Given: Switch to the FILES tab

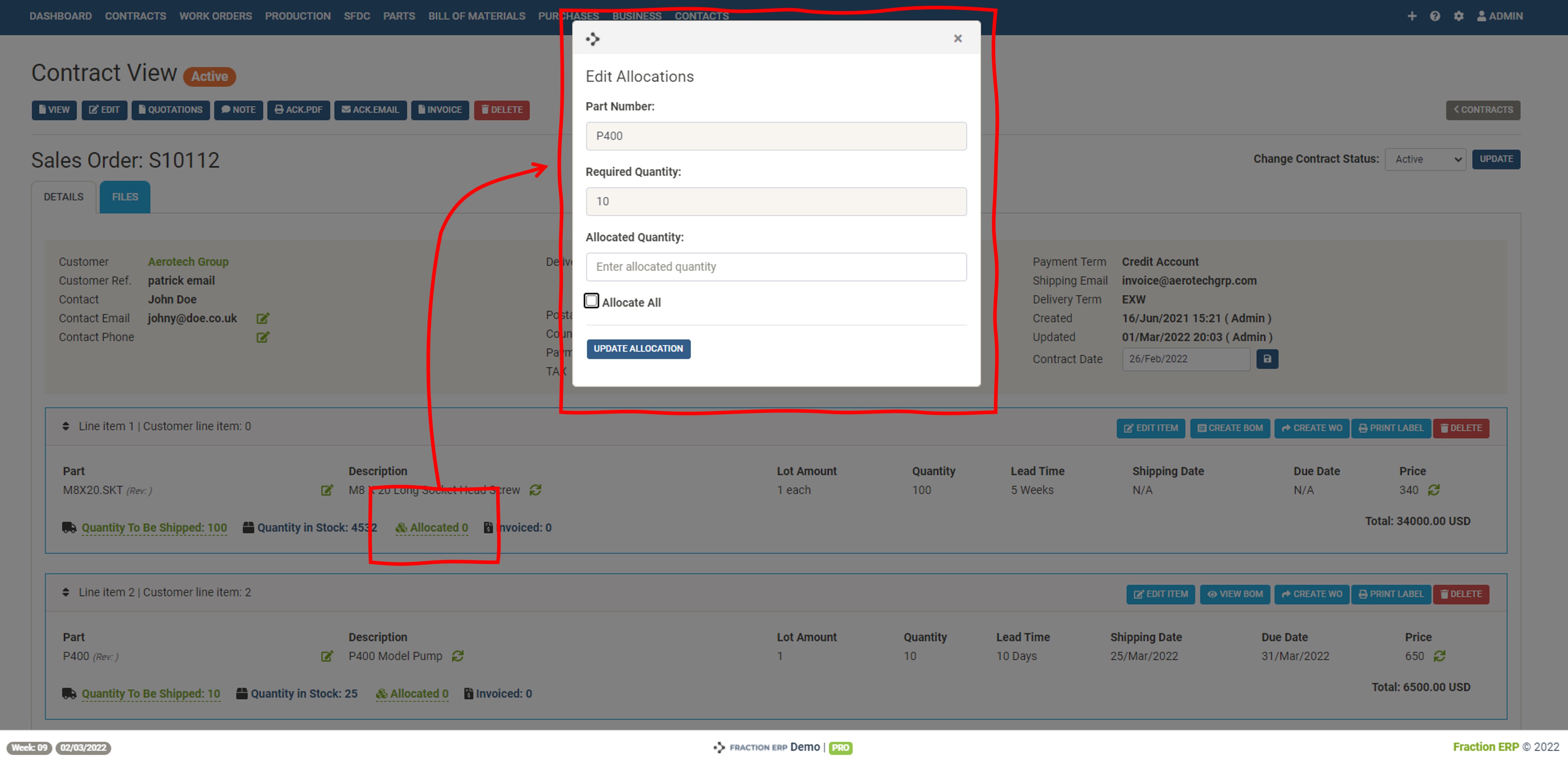Looking at the screenshot, I should click(x=125, y=197).
